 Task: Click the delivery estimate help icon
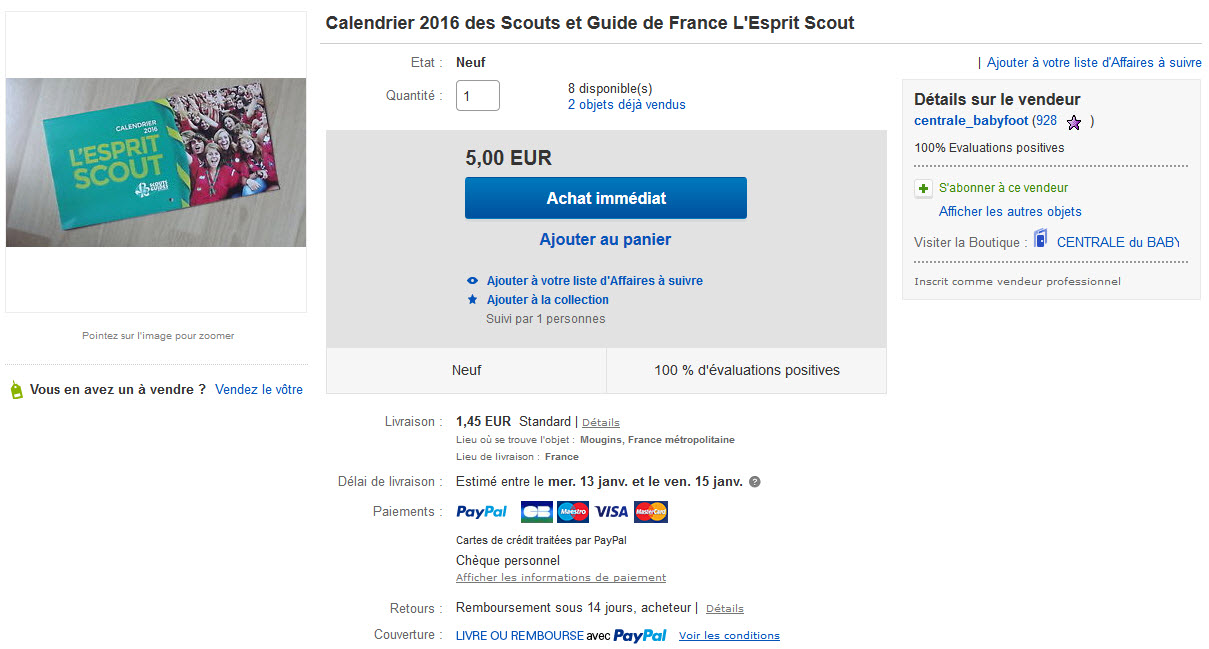[x=755, y=482]
